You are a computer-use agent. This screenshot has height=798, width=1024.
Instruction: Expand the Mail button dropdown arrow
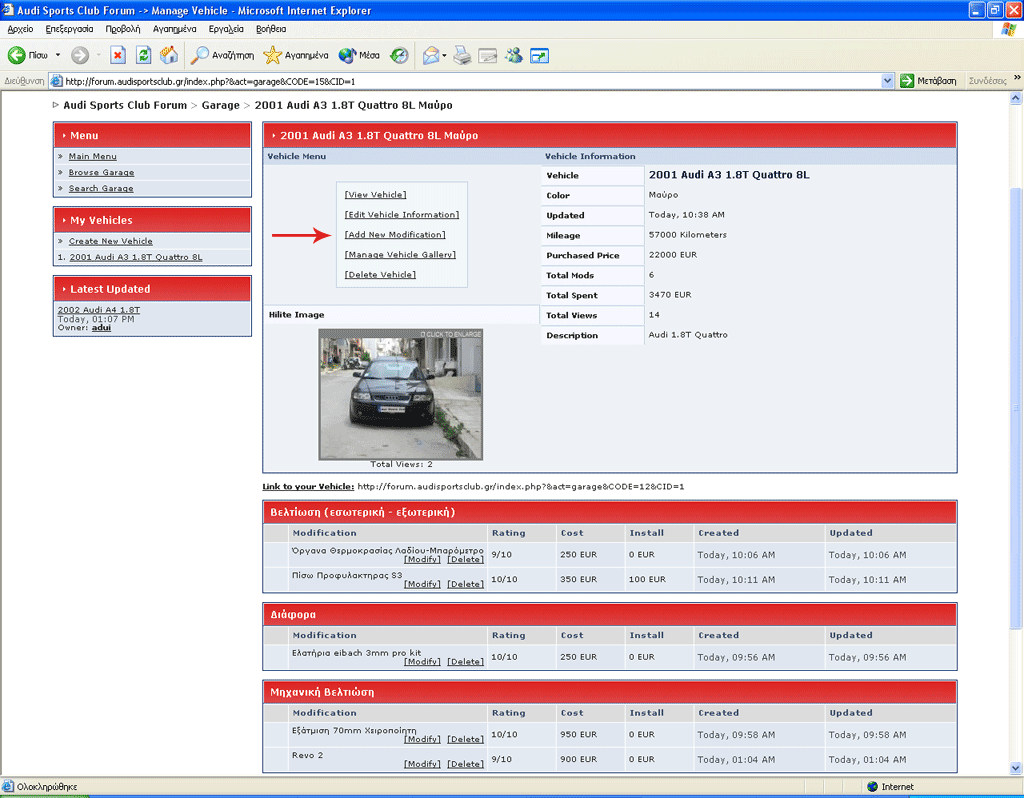(x=445, y=55)
